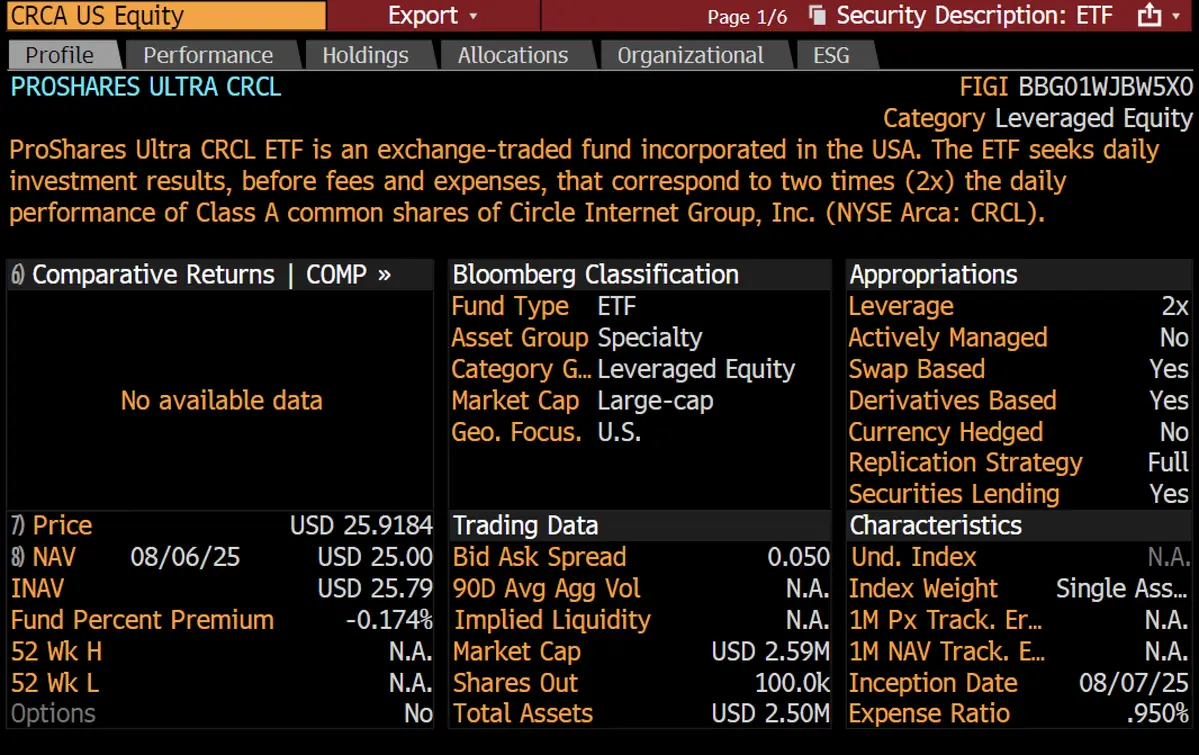This screenshot has height=755, width=1199.
Task: Select the Profile tab
Action: pyautogui.click(x=60, y=55)
